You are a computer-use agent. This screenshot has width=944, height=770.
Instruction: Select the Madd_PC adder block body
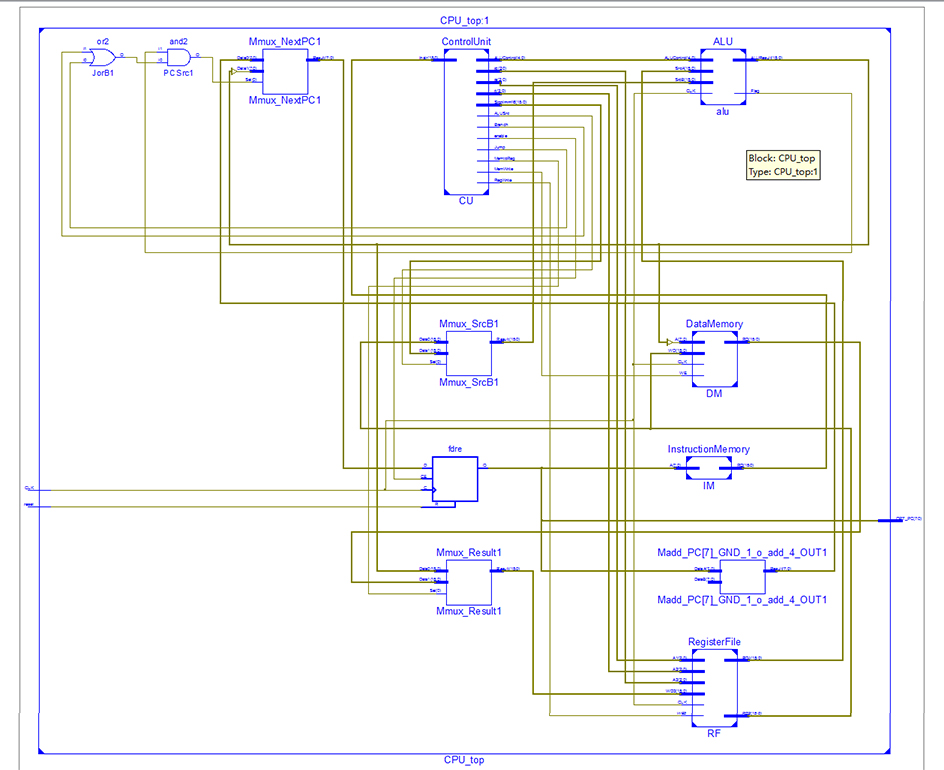742,576
